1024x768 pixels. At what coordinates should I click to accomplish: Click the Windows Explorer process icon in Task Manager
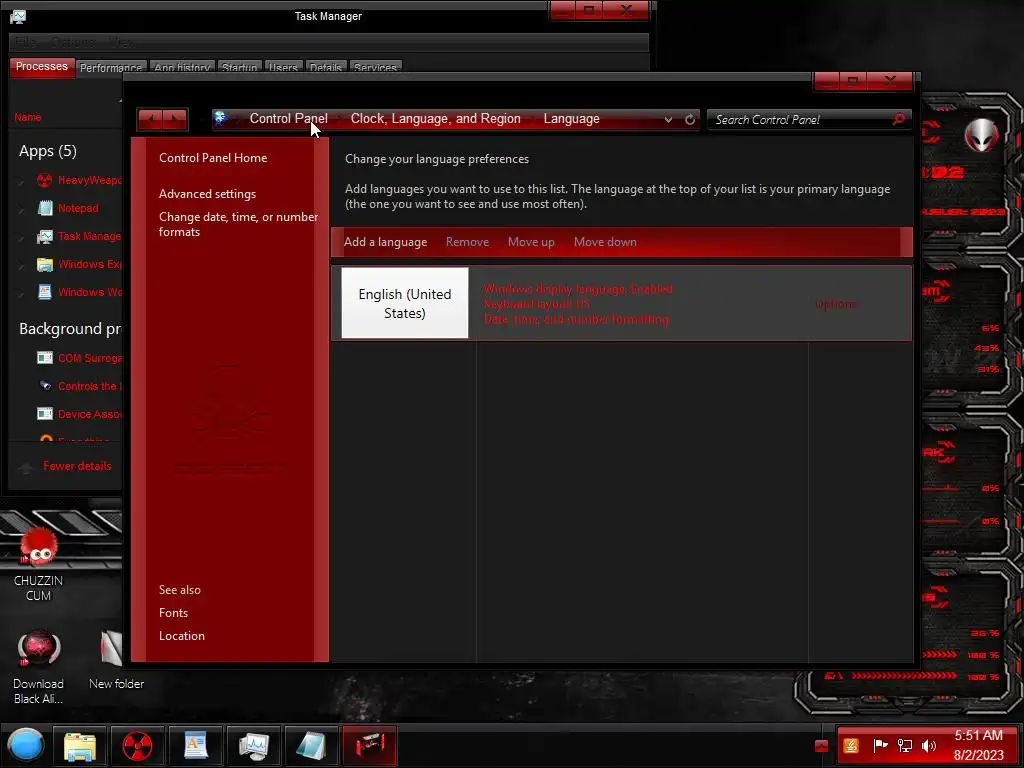(45, 264)
